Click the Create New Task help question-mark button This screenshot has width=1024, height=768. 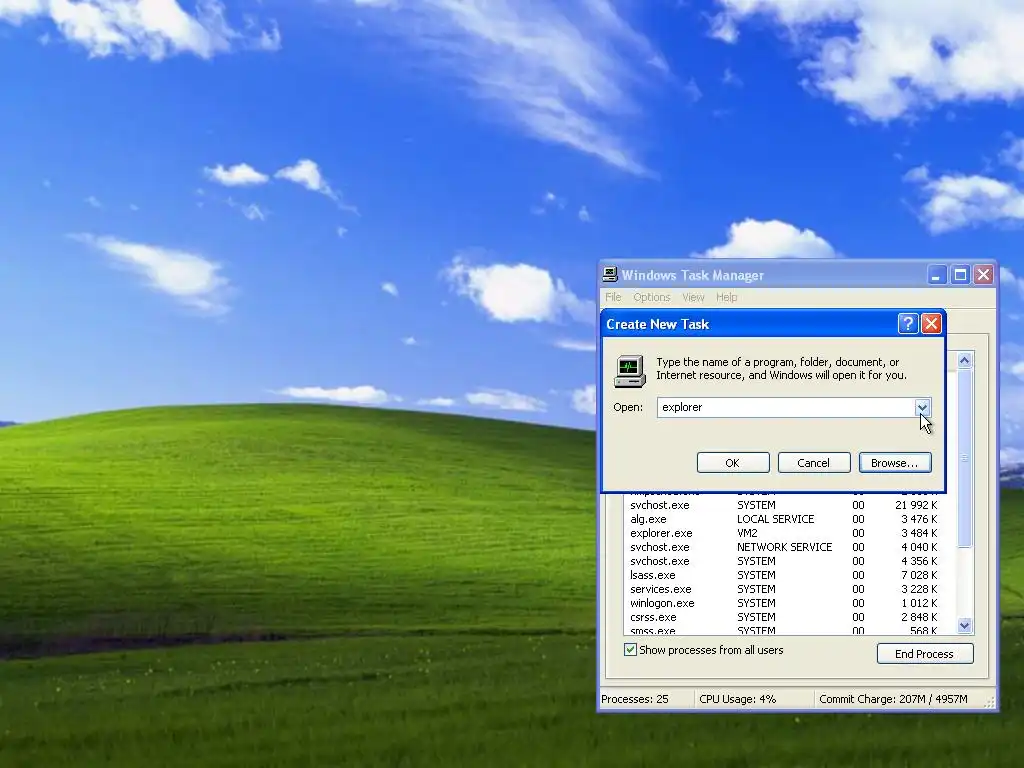pyautogui.click(x=908, y=323)
